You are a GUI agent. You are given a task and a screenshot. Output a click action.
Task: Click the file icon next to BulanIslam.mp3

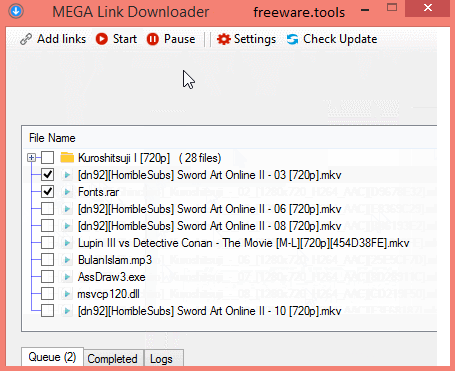[67, 260]
